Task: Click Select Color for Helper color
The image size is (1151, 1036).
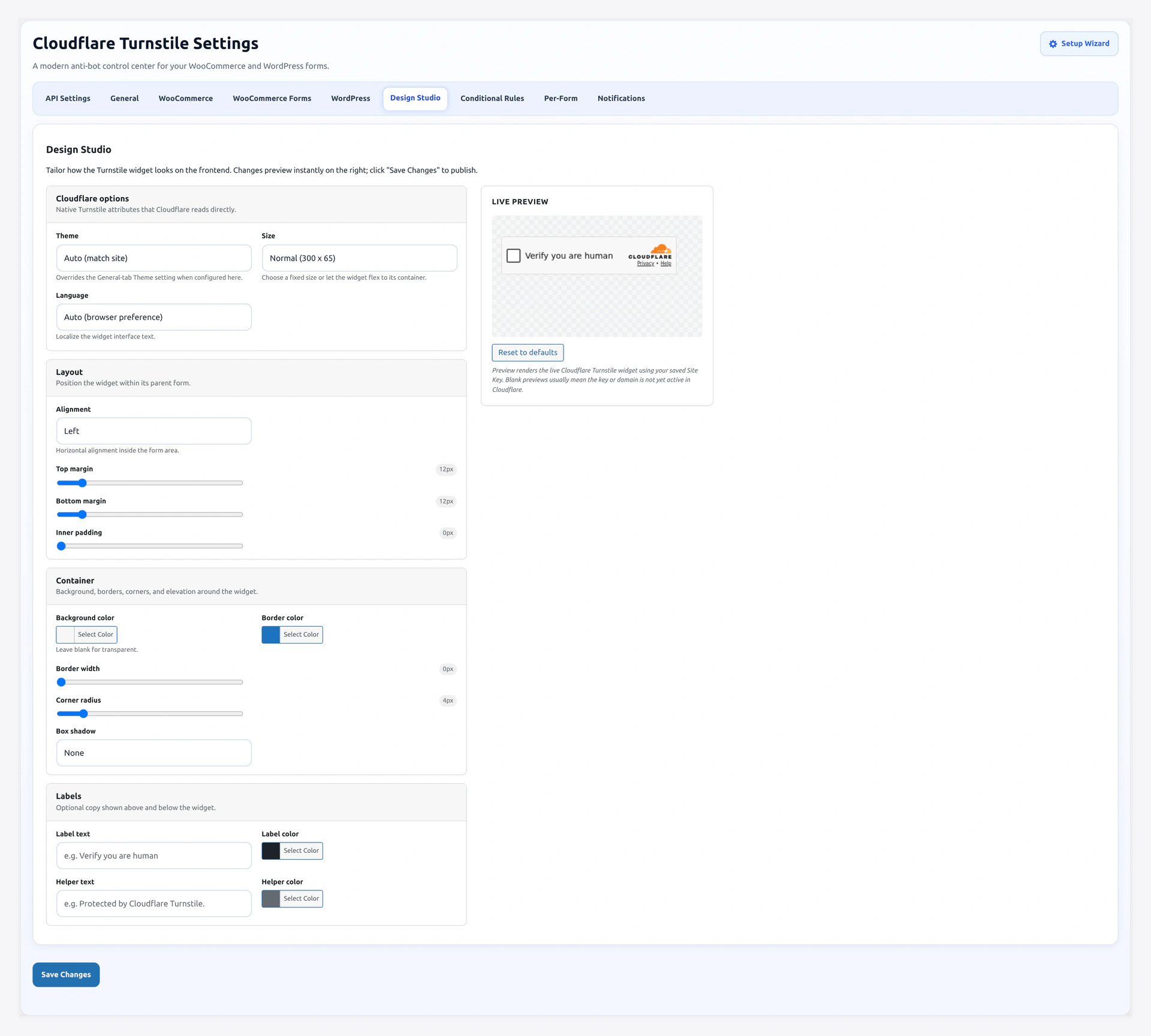Action: tap(301, 899)
